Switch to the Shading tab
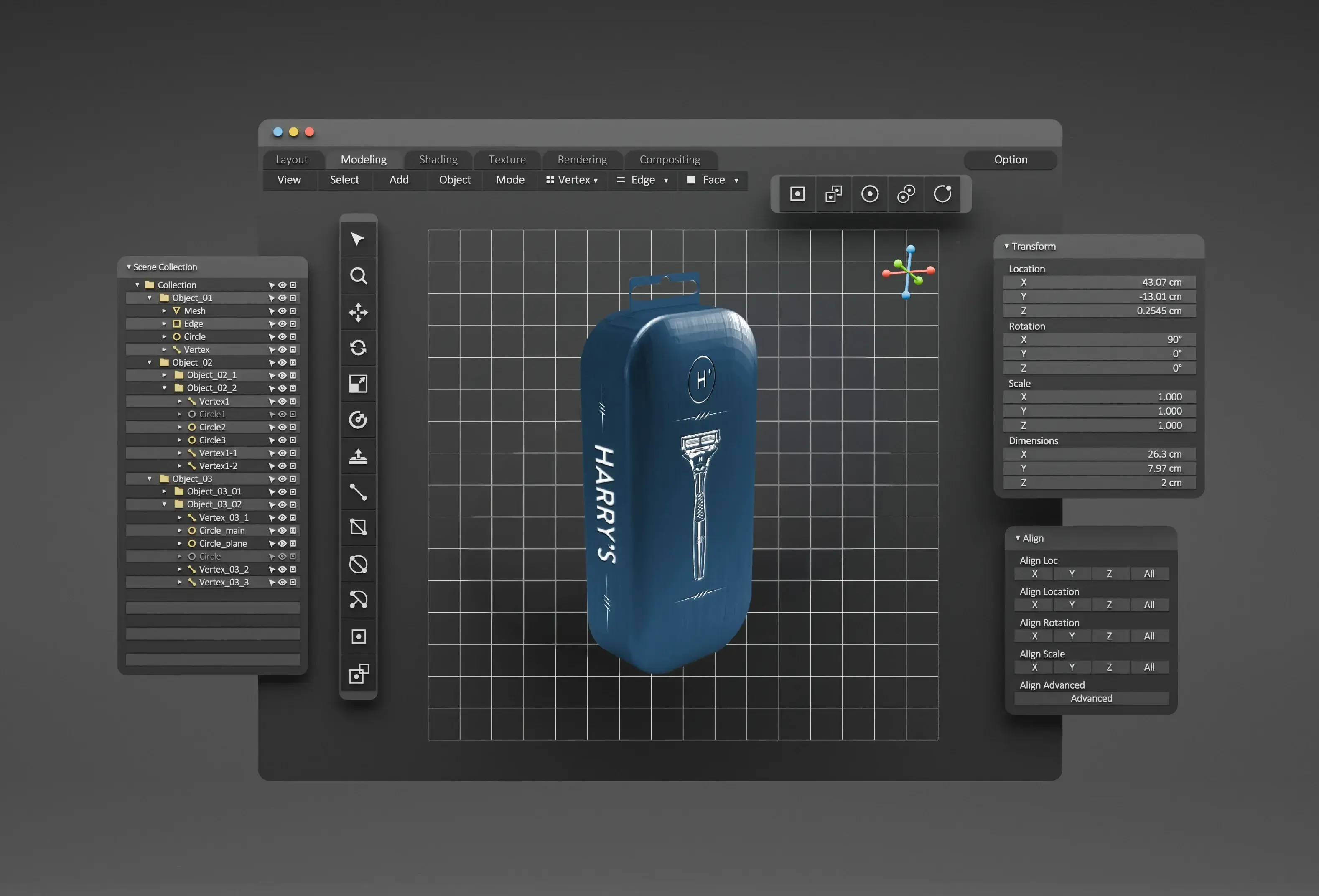1319x896 pixels. coord(438,160)
